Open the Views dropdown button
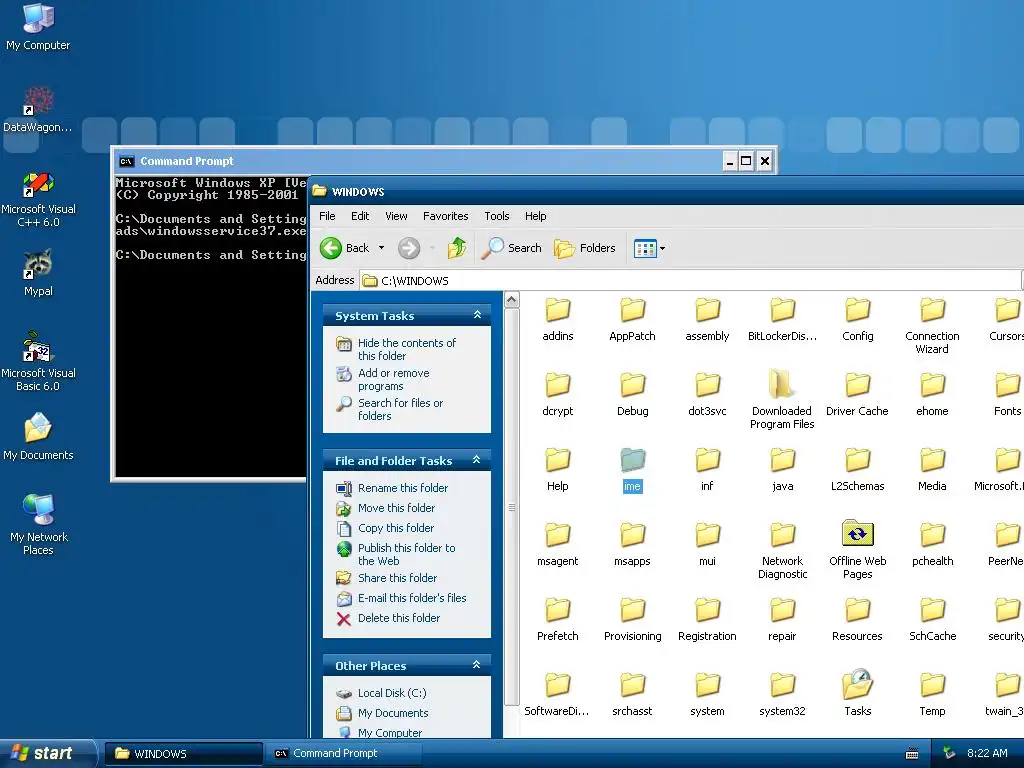This screenshot has height=768, width=1024. coord(649,248)
